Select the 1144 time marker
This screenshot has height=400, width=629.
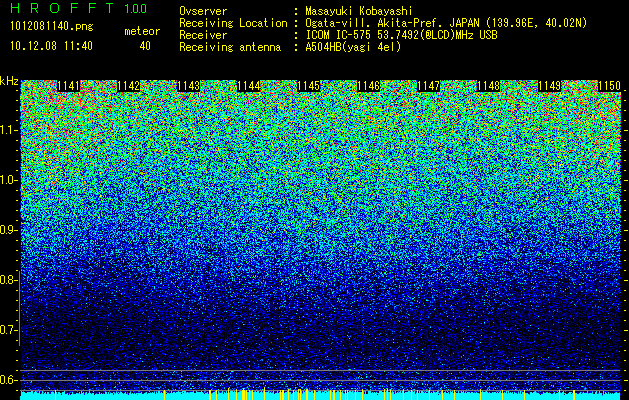249,86
